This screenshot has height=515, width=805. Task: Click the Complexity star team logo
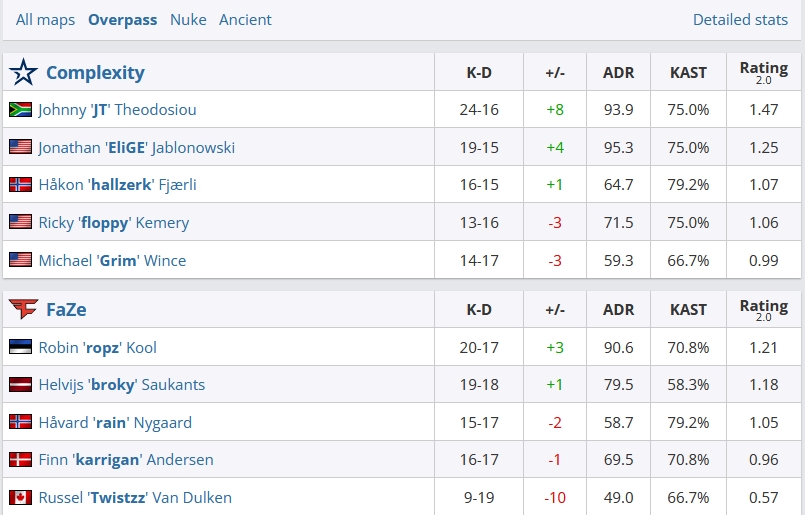[x=23, y=72]
